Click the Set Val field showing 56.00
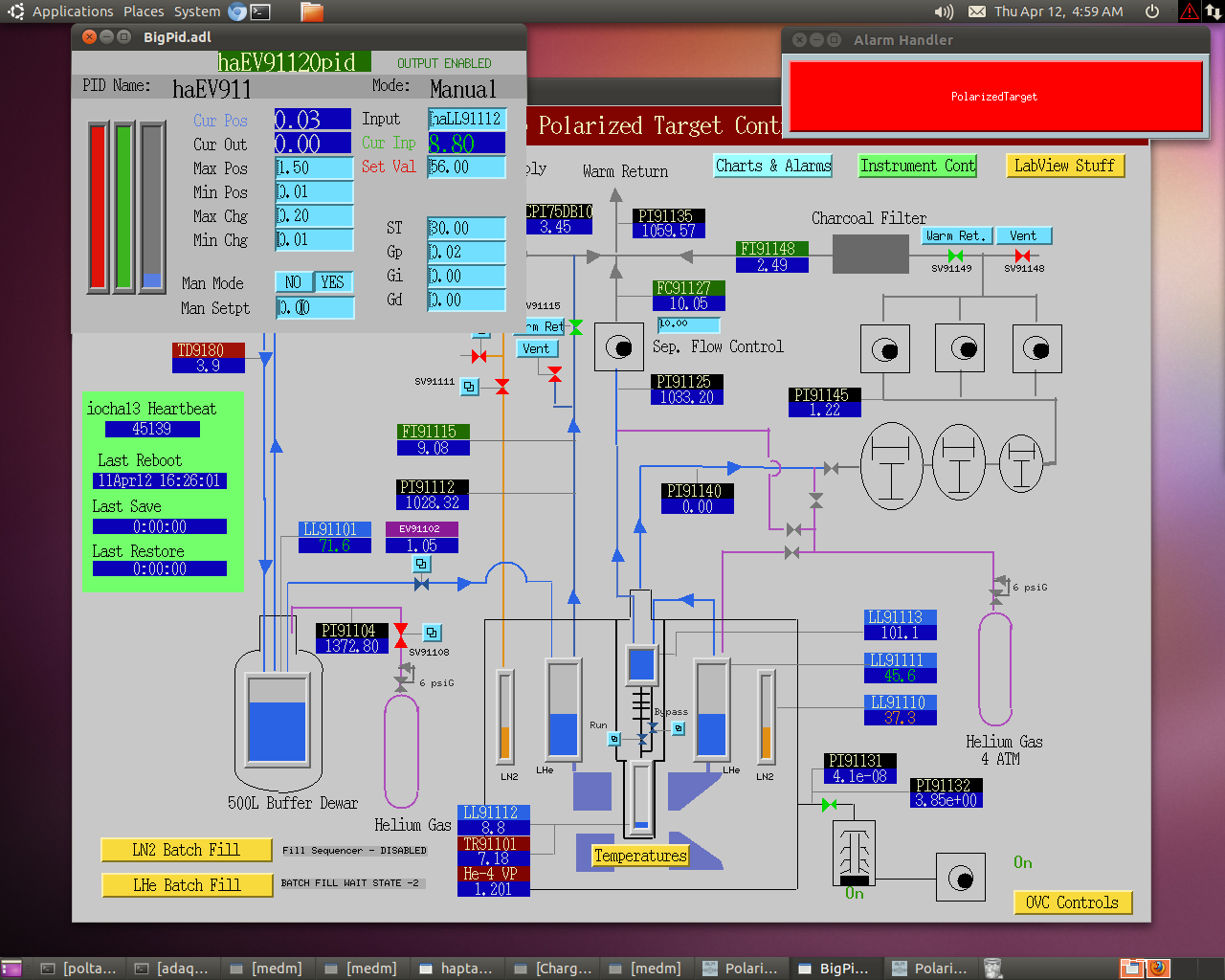The width and height of the screenshot is (1225, 980). pos(466,167)
